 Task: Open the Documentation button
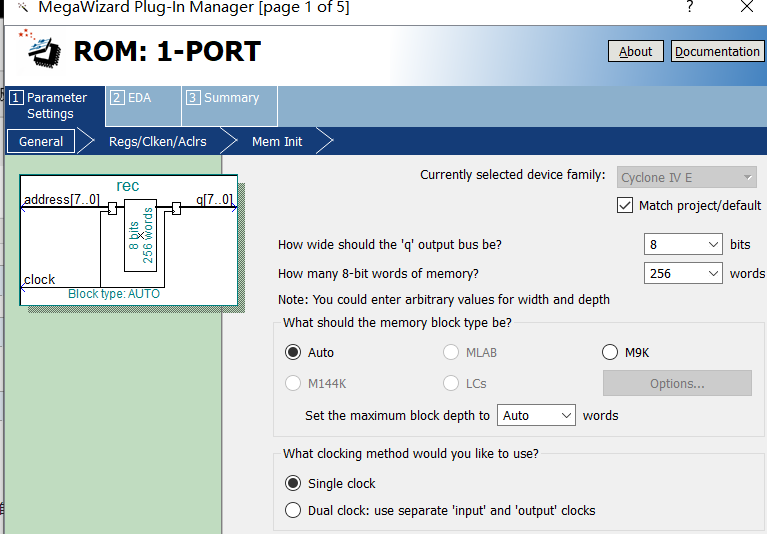[717, 51]
